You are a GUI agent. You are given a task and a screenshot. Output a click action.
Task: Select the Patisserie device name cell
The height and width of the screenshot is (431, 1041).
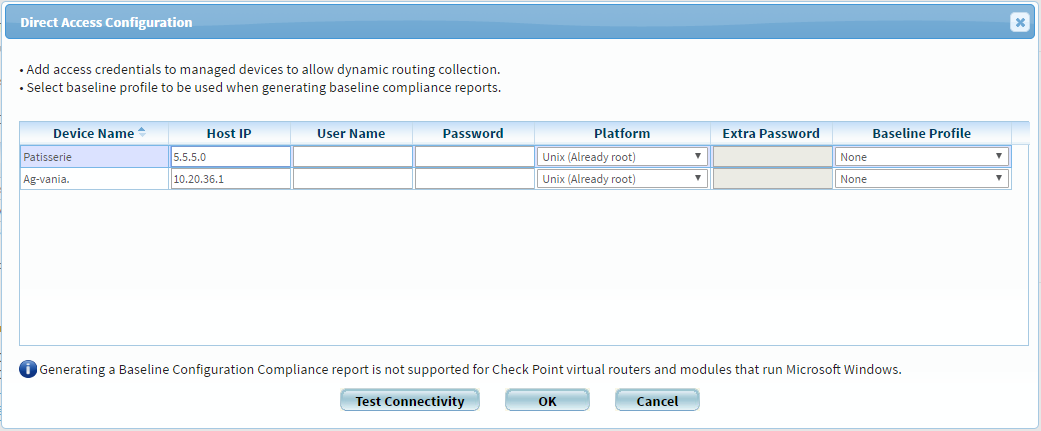[94, 157]
